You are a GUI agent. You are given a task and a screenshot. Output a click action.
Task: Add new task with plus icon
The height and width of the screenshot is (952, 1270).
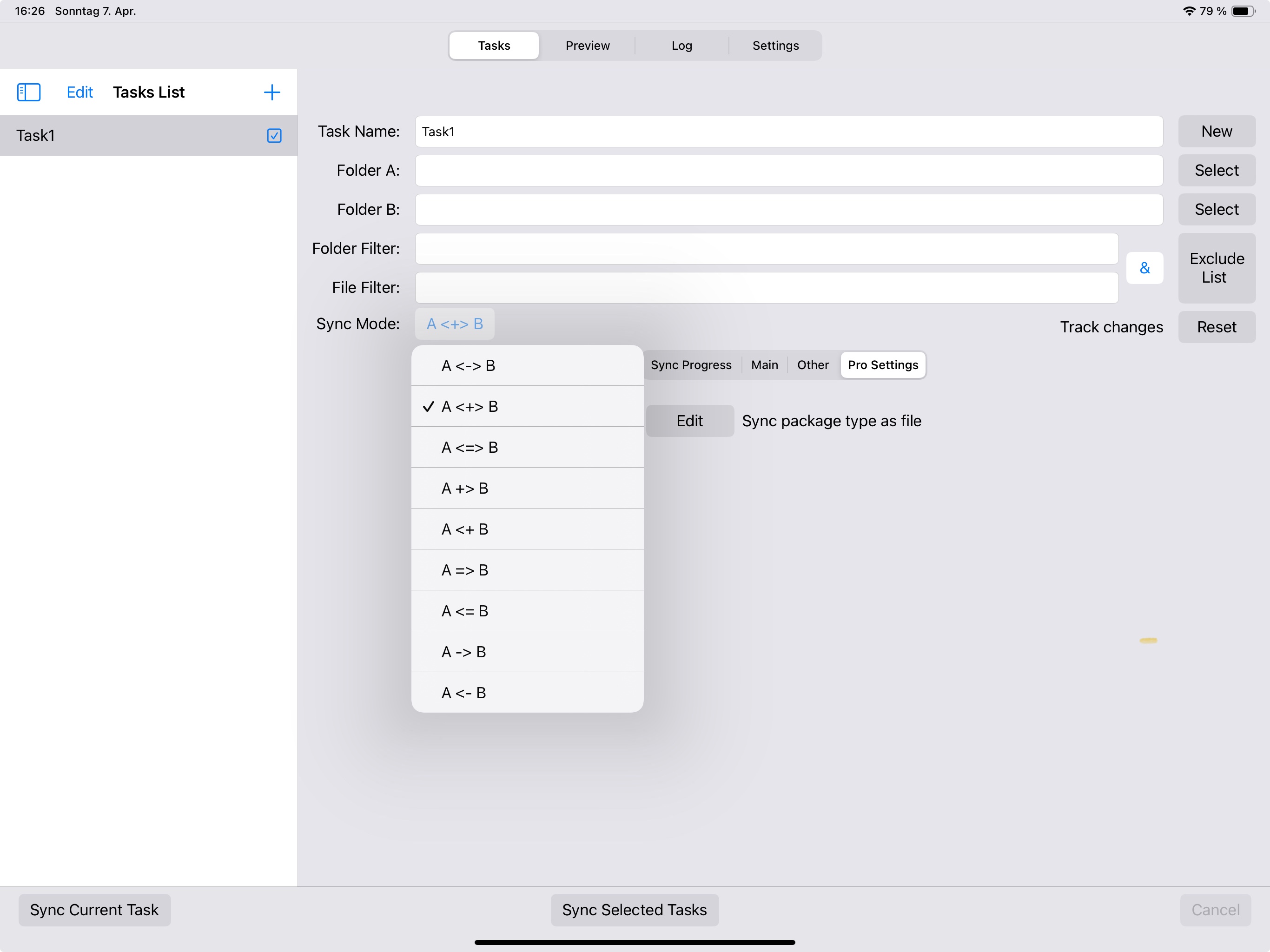pos(271,92)
